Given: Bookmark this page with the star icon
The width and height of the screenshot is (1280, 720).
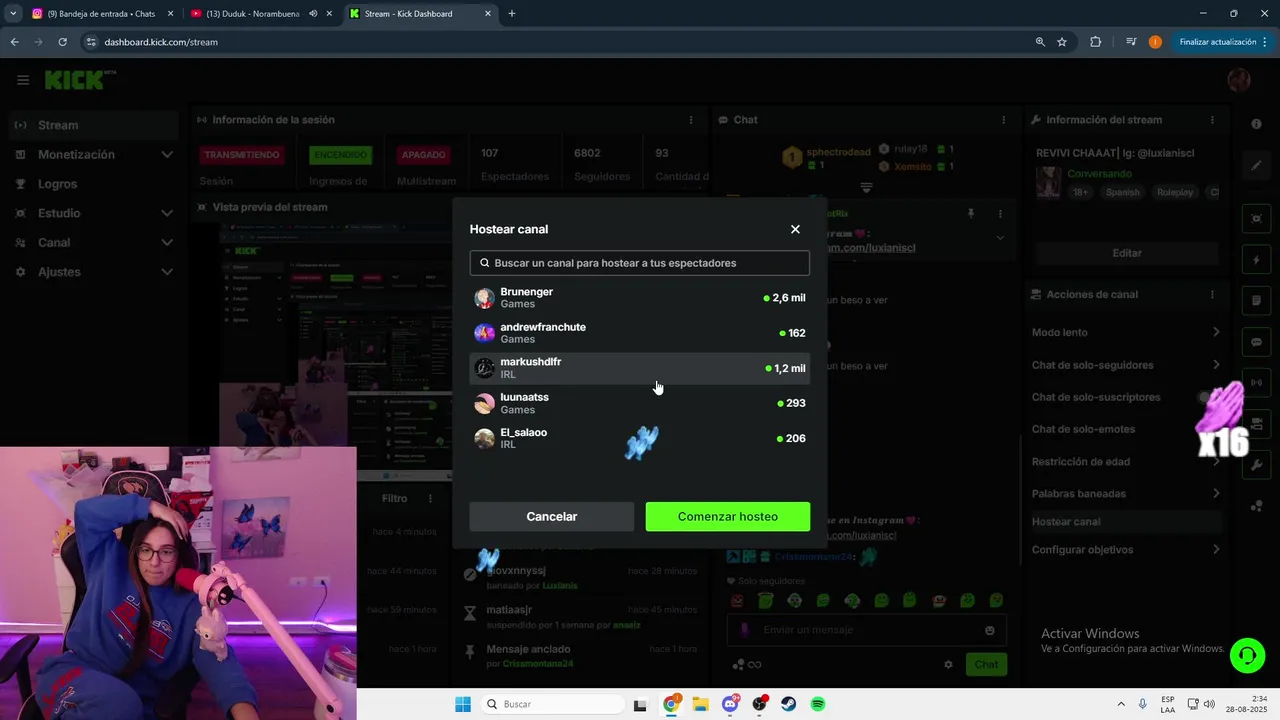Looking at the screenshot, I should [1062, 42].
